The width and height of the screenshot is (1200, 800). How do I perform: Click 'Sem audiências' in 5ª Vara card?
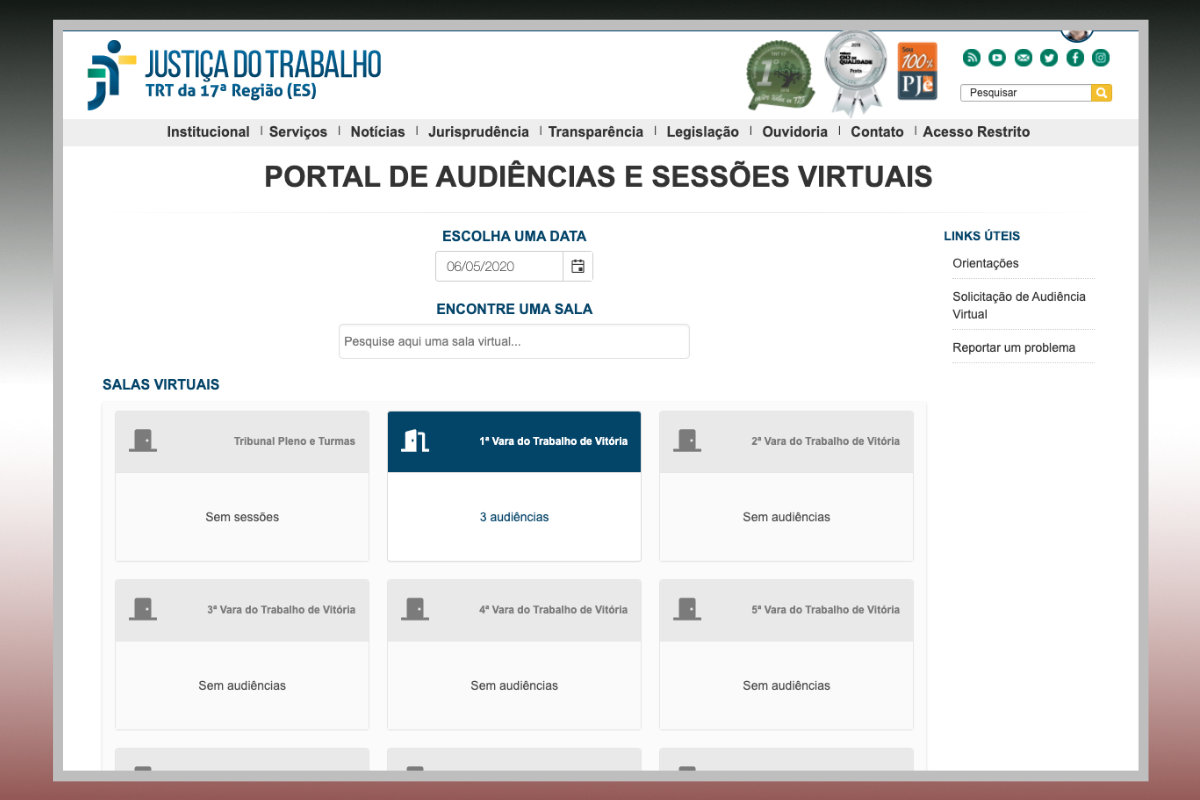tap(786, 686)
